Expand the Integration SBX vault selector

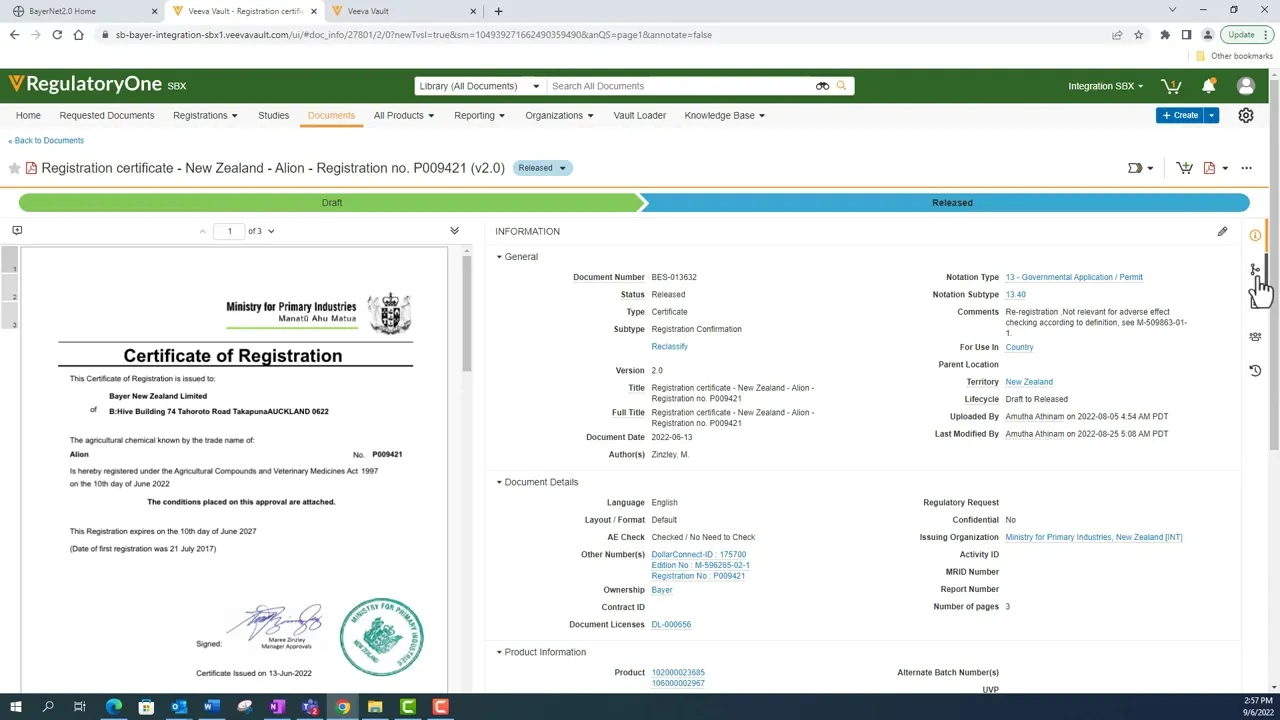click(x=1105, y=86)
